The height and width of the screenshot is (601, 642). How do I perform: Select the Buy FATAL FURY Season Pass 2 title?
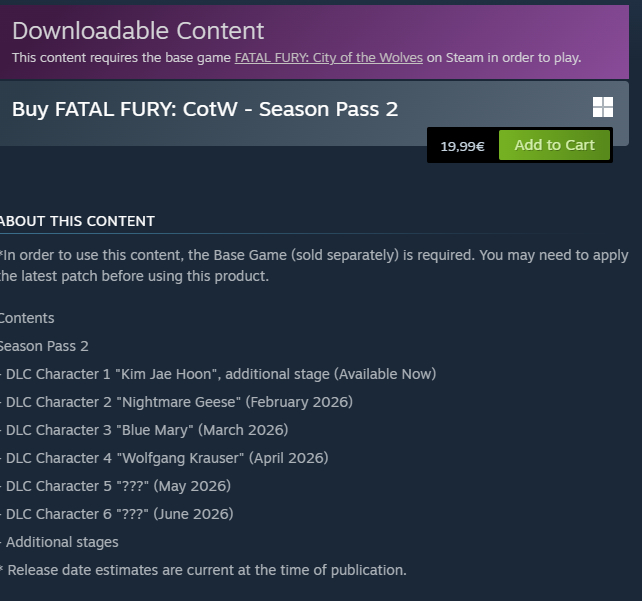tap(205, 109)
